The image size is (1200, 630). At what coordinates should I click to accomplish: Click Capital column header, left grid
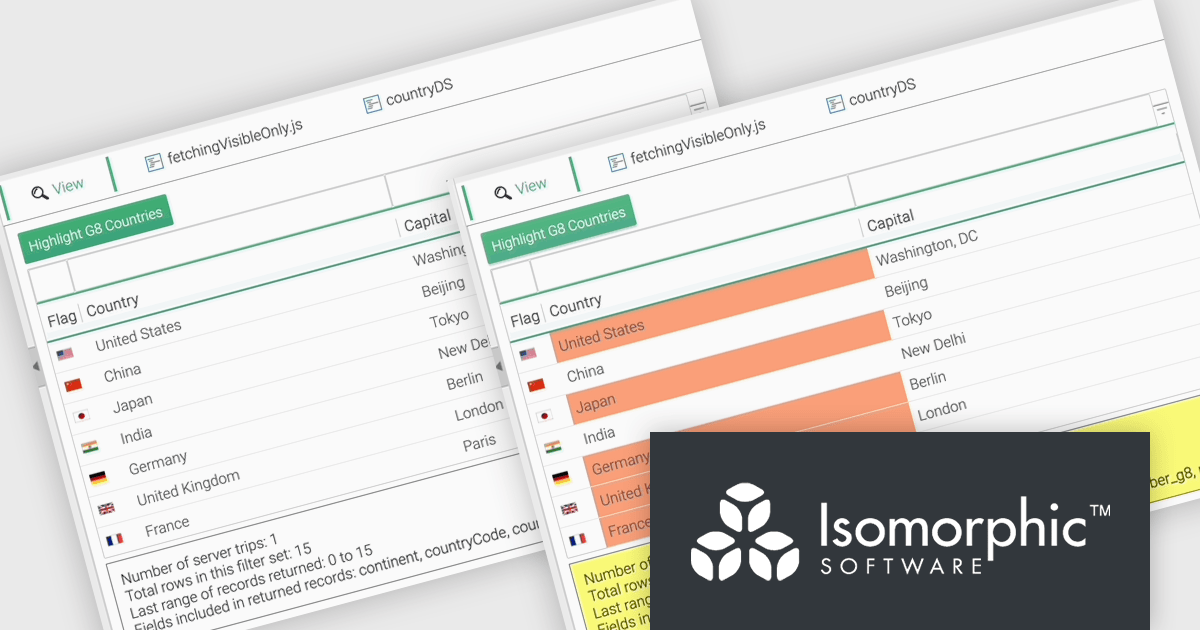click(427, 223)
